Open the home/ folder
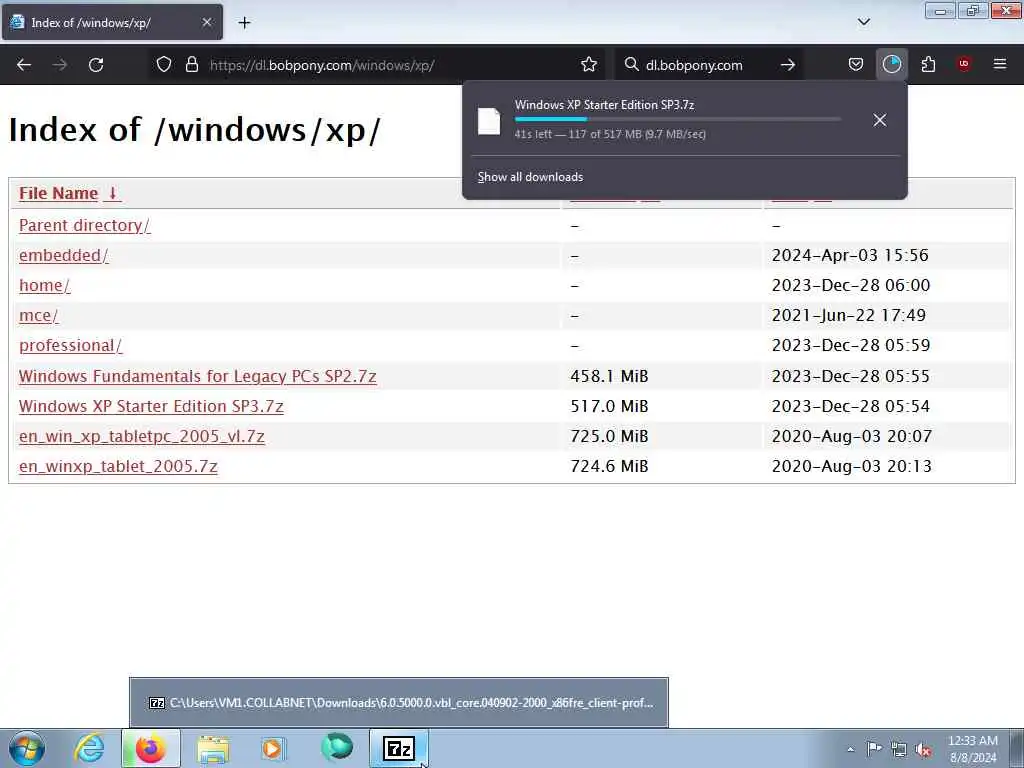This screenshot has width=1024, height=768. [x=44, y=285]
